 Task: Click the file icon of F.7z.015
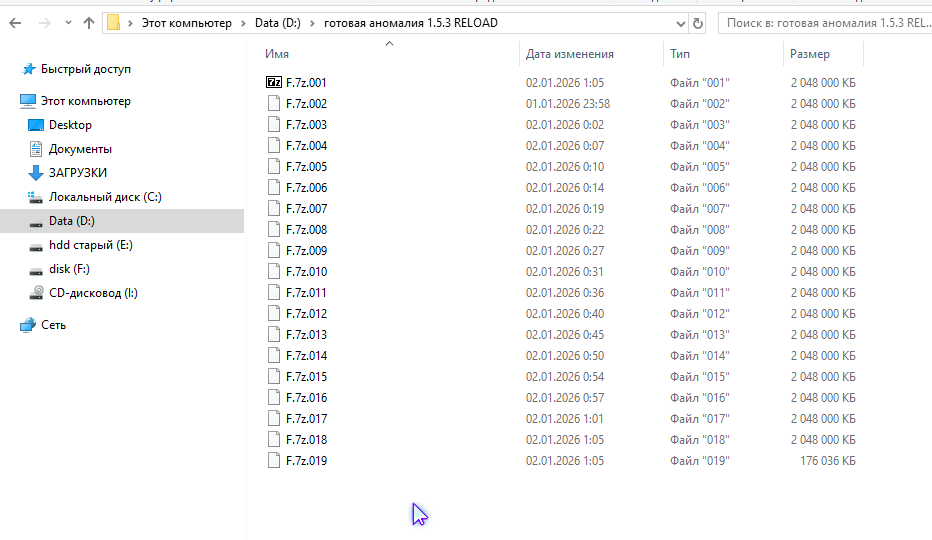(x=273, y=376)
